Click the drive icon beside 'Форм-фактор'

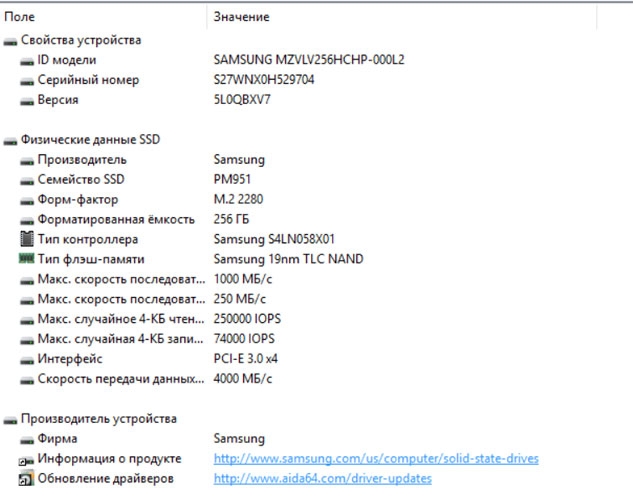pos(27,201)
